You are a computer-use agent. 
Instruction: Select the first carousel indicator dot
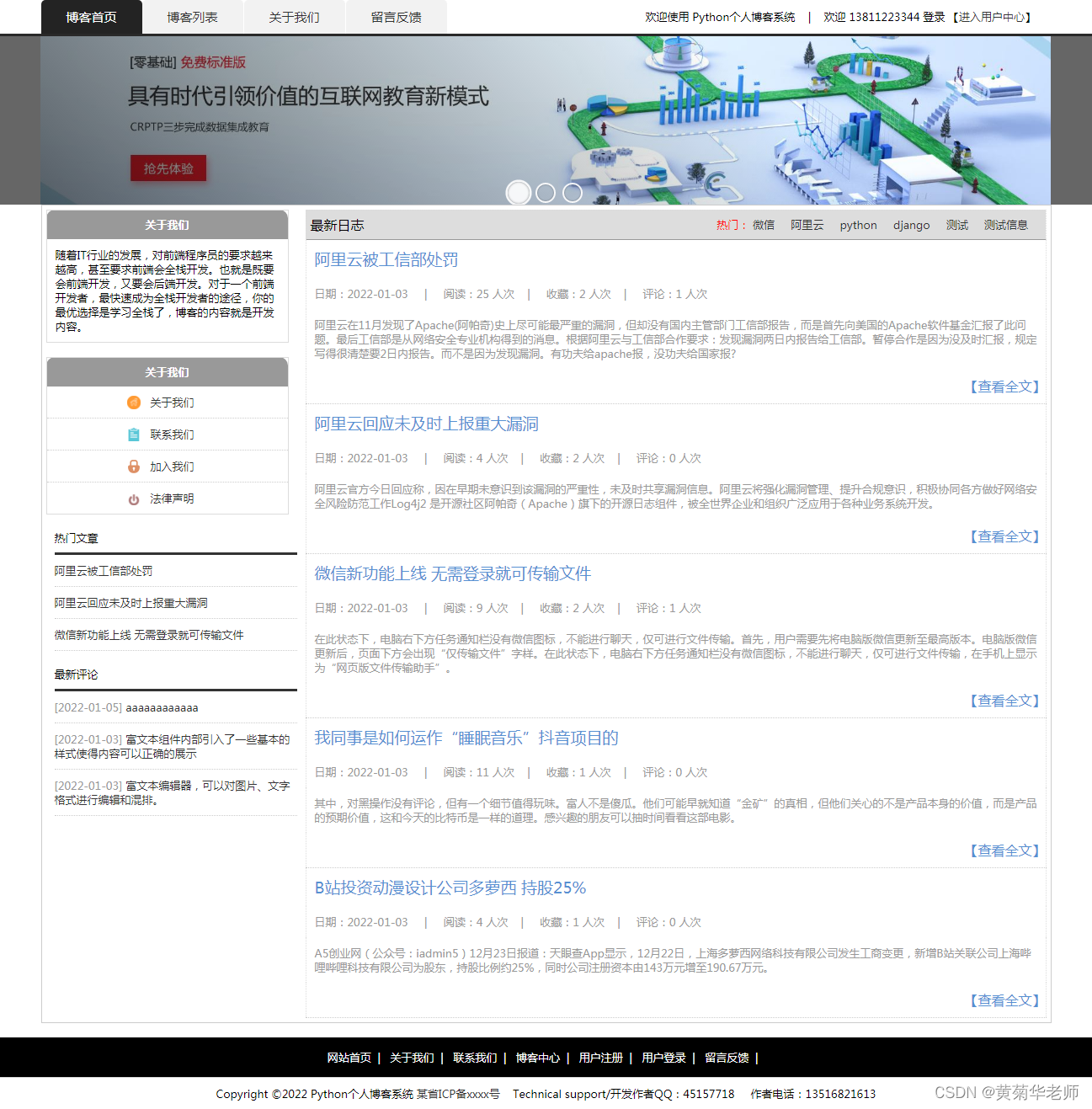point(519,192)
